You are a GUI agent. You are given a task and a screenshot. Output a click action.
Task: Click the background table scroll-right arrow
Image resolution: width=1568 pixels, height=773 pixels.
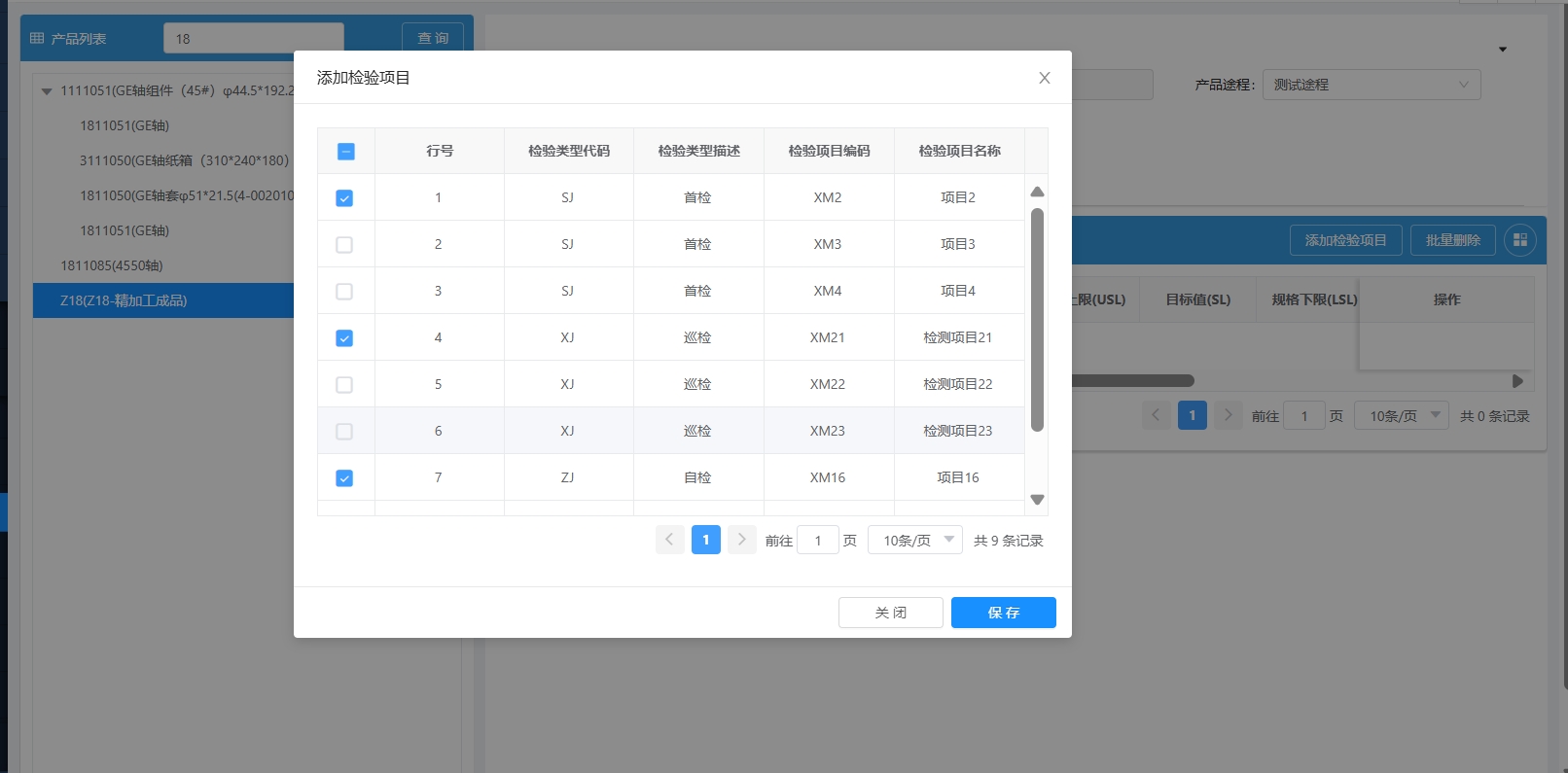(1517, 381)
